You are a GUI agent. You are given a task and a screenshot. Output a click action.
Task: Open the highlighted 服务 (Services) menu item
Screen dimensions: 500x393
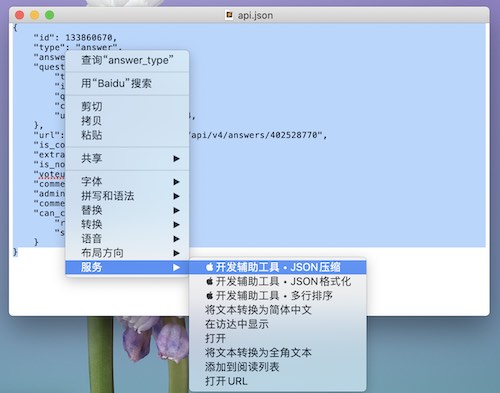(x=127, y=267)
